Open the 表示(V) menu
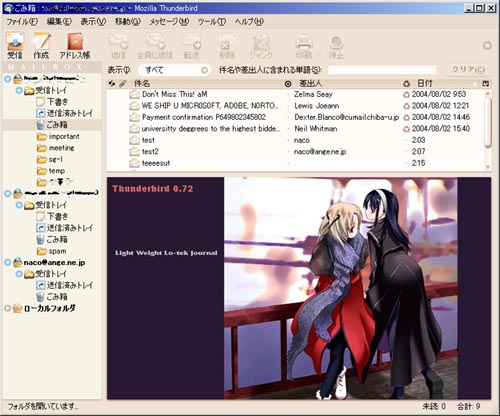Image resolution: width=500 pixels, height=416 pixels. click(93, 22)
